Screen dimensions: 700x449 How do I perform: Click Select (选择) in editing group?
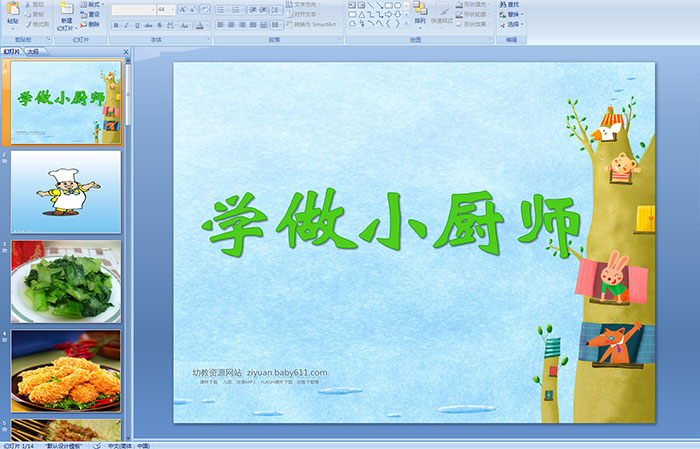pyautogui.click(x=511, y=24)
